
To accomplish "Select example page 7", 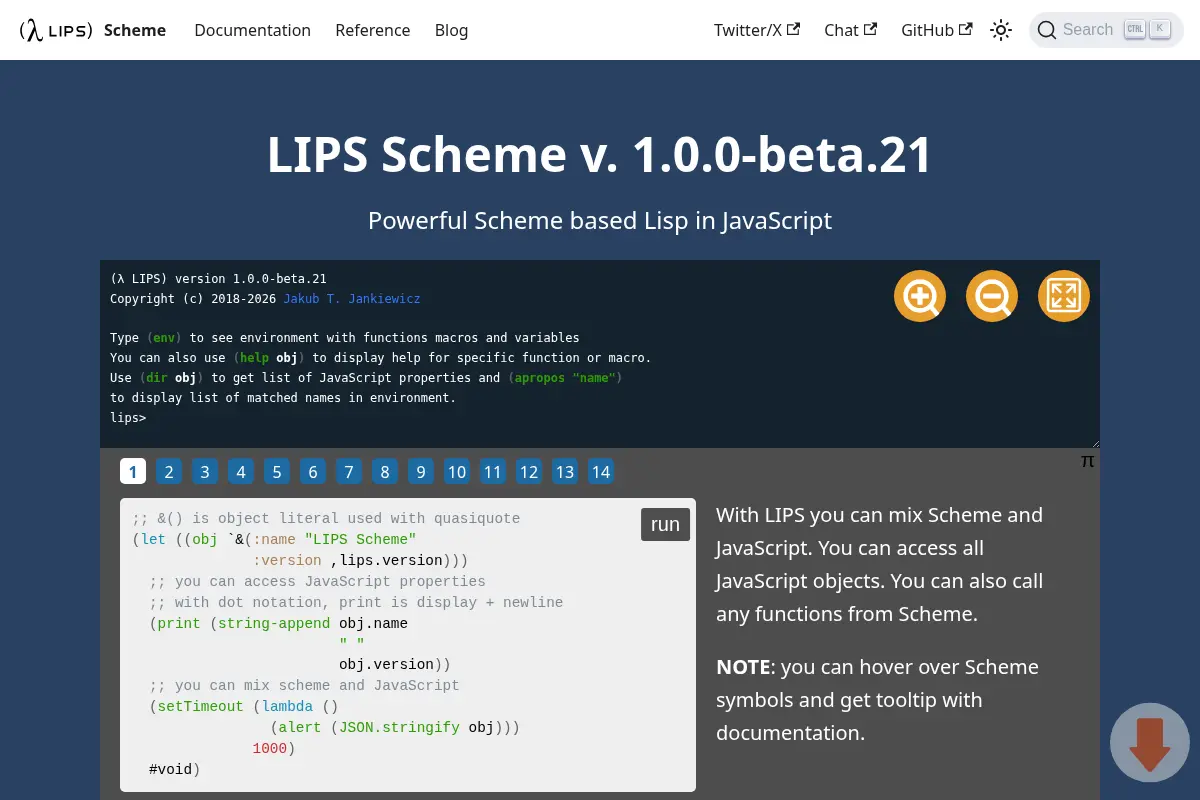I will point(349,471).
